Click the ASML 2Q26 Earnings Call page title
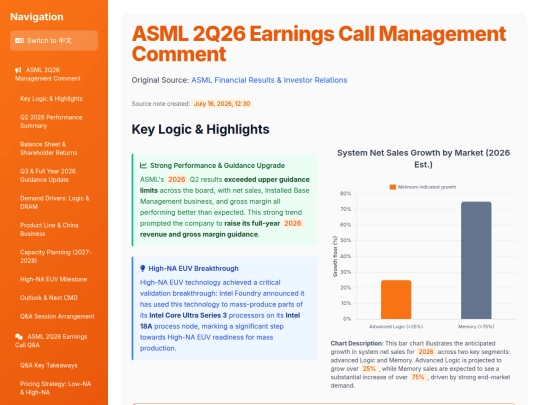Screen dimensions: 540x405 (x=319, y=44)
